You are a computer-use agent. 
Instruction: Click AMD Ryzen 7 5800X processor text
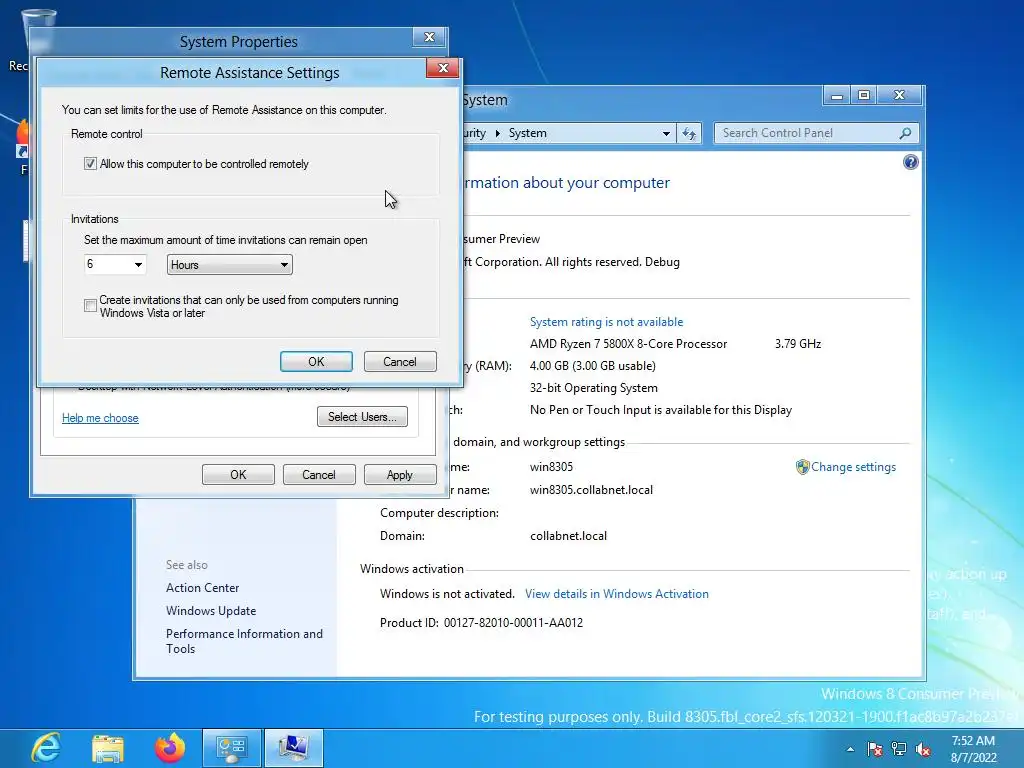[x=628, y=344]
